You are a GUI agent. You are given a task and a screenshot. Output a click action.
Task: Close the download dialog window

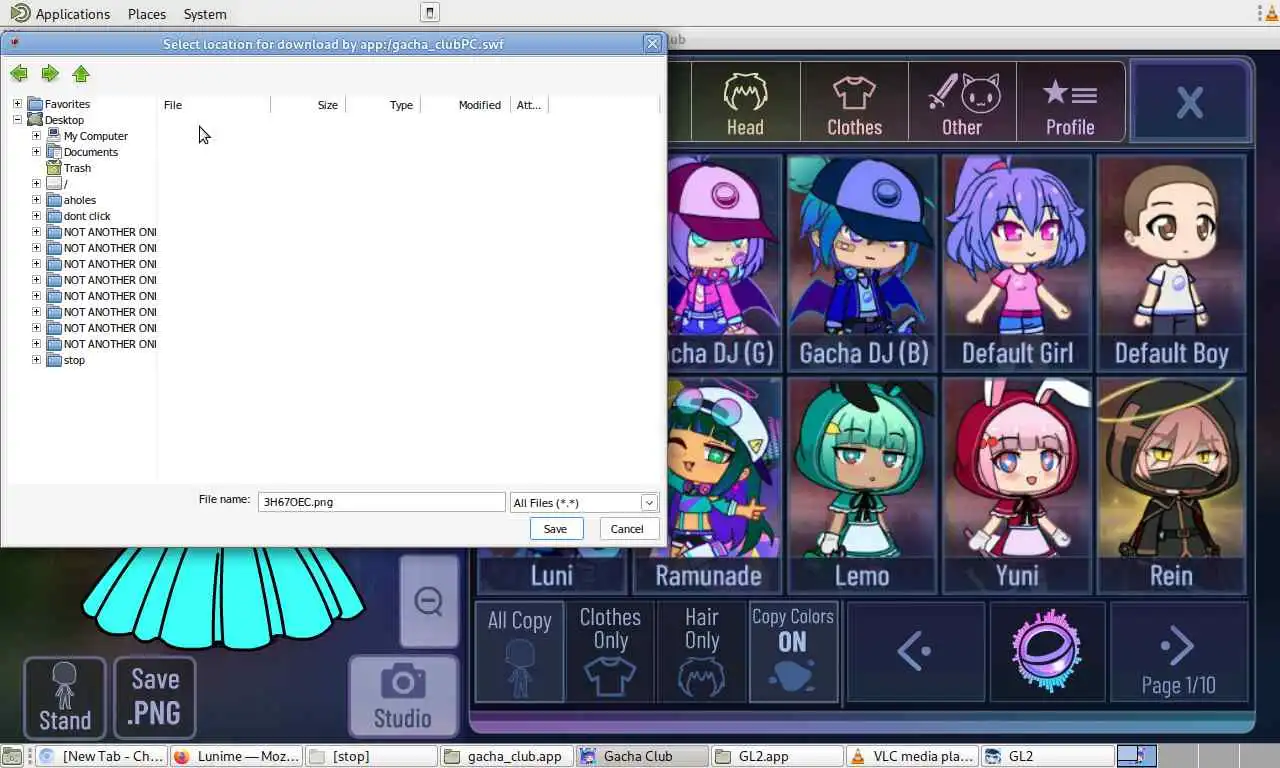652,44
